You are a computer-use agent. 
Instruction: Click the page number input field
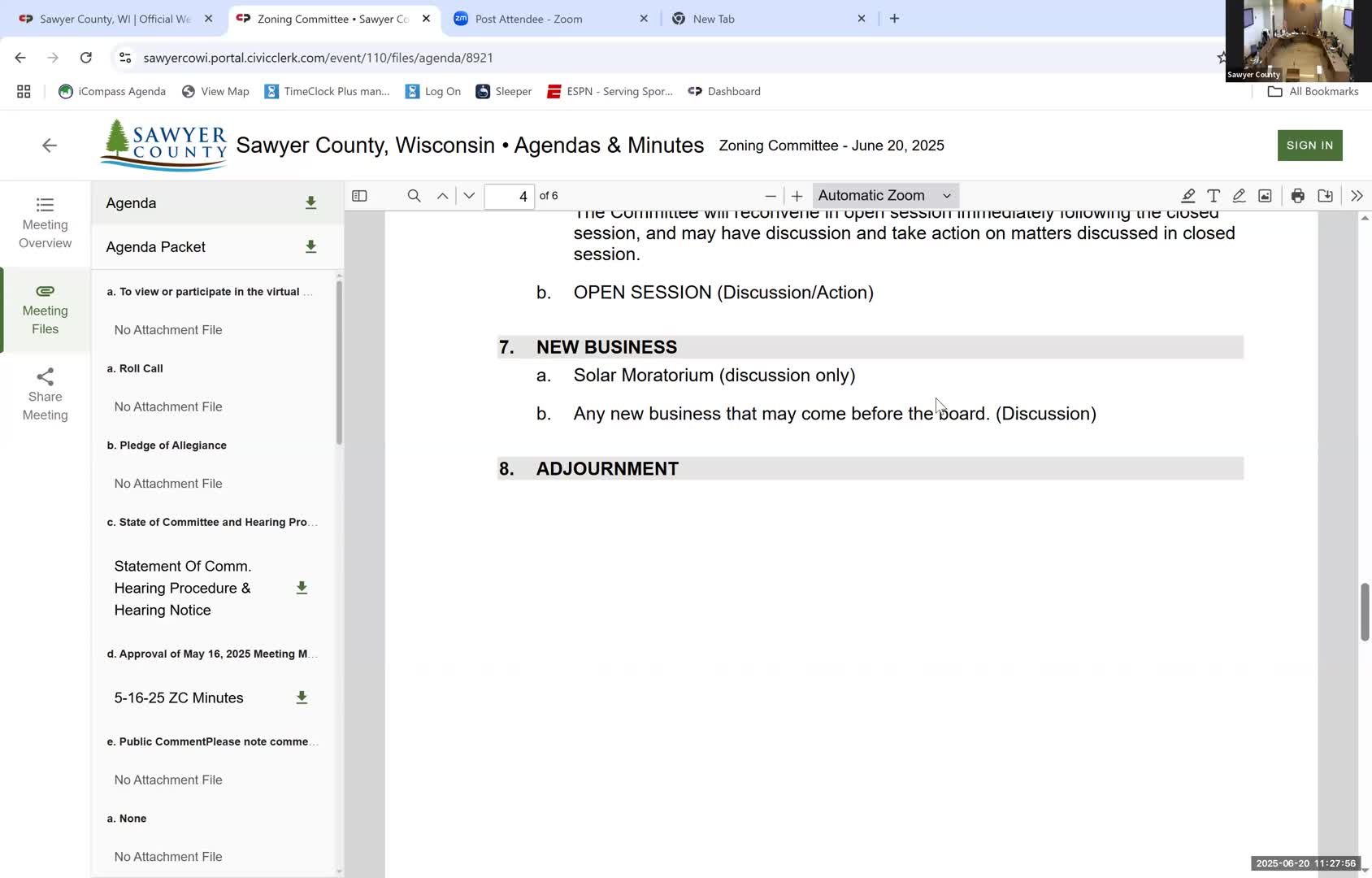(509, 196)
